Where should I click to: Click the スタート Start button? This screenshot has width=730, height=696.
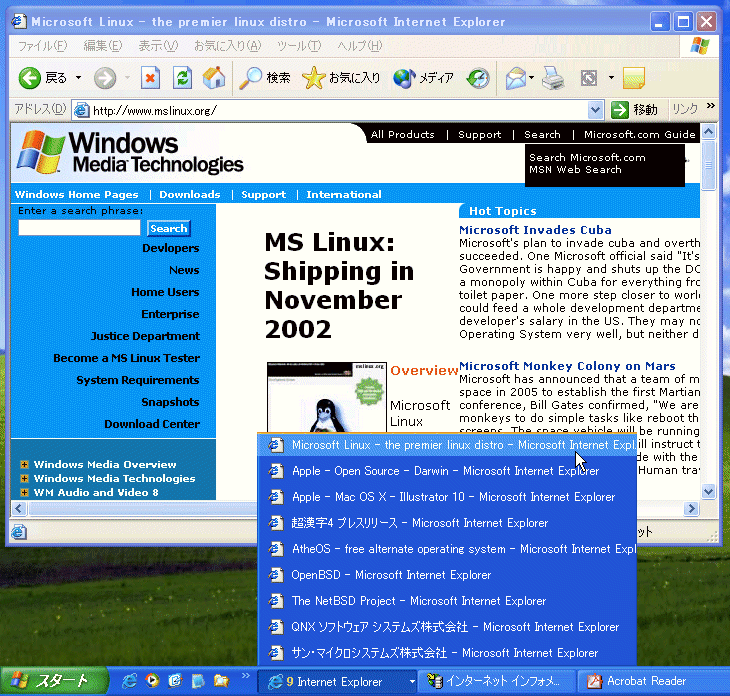click(x=54, y=681)
